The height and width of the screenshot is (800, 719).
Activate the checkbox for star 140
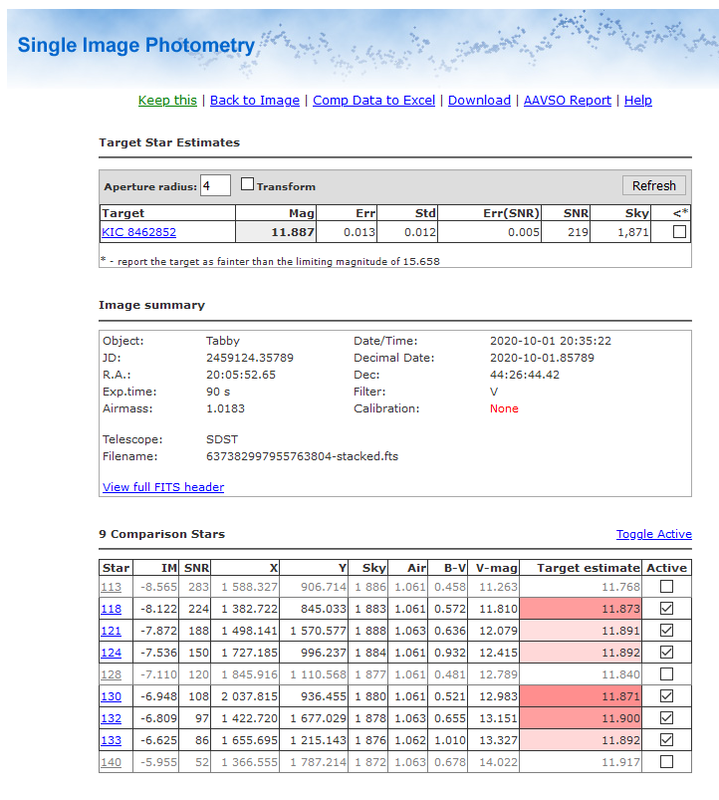[x=666, y=762]
